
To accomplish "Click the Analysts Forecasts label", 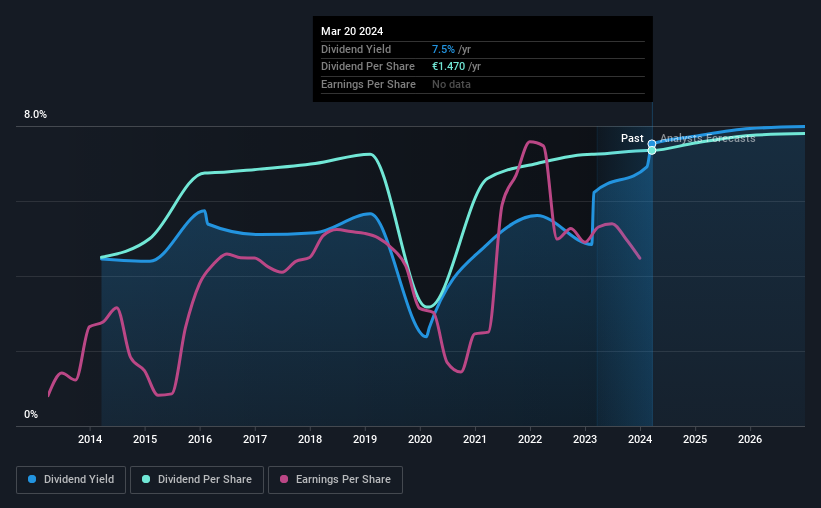I will tap(707, 138).
